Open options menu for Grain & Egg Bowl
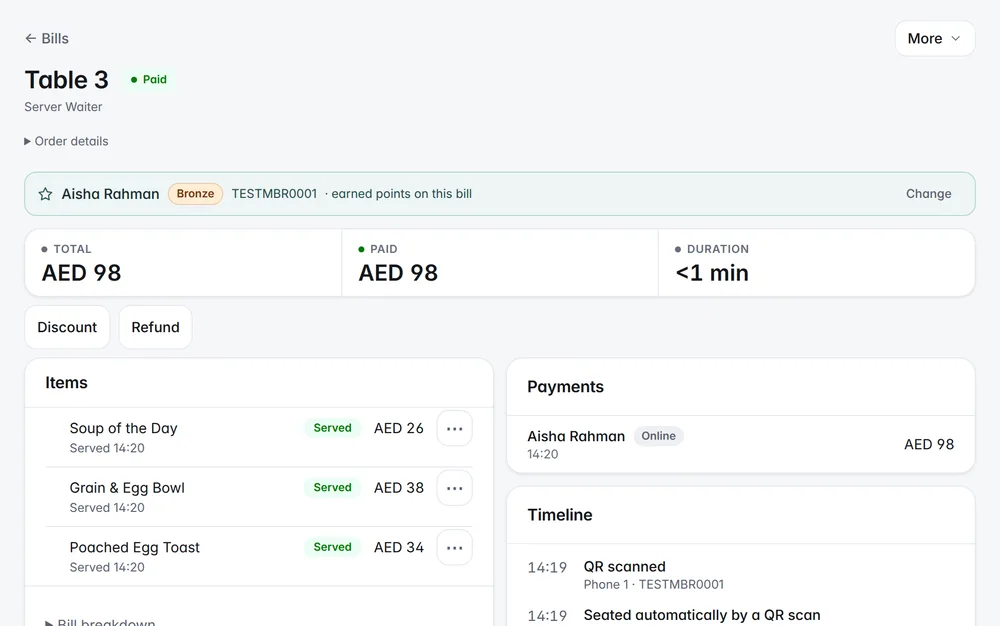The width and height of the screenshot is (1000, 626). pyautogui.click(x=454, y=488)
